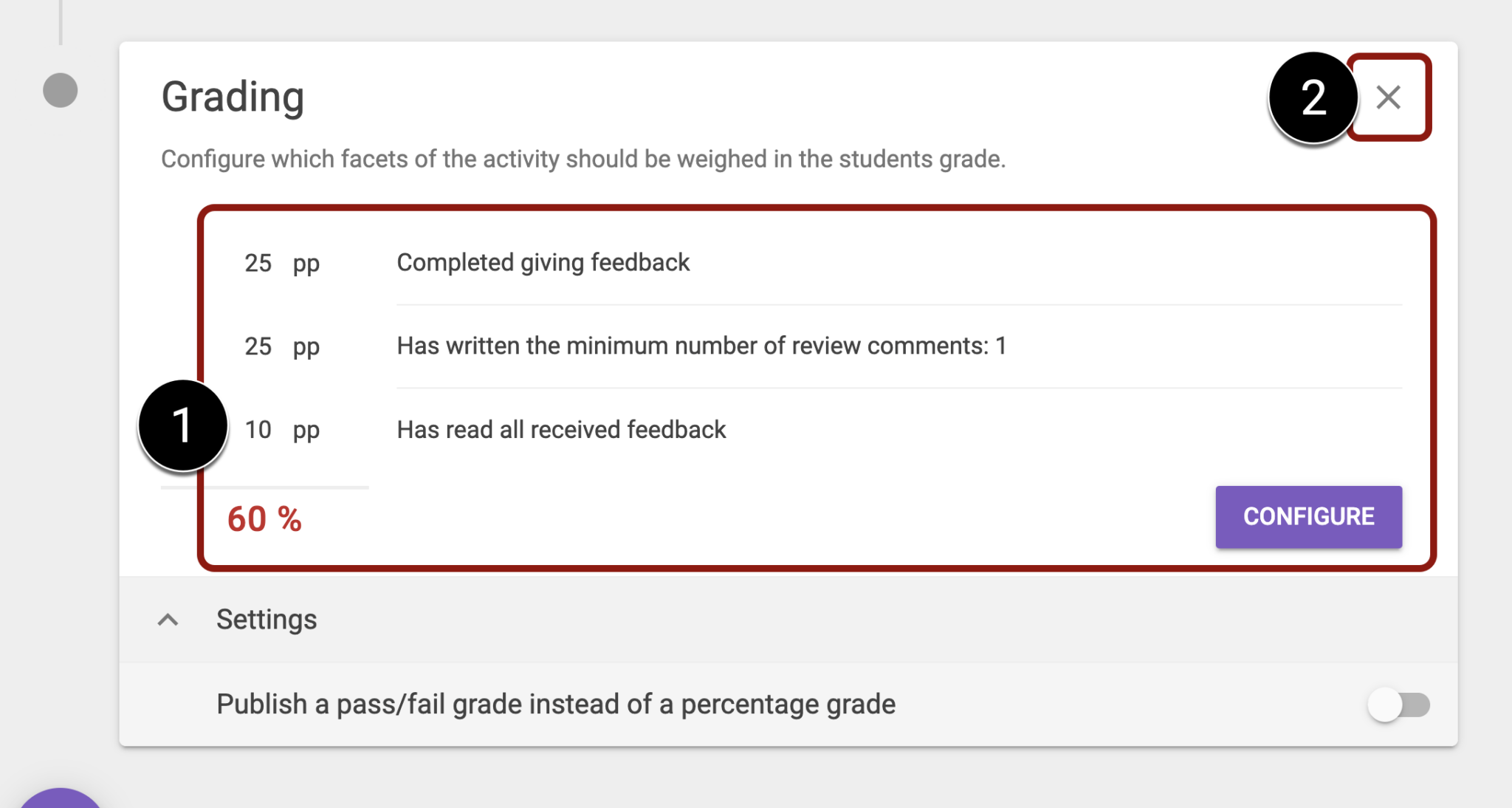Click the purple circle at bottom left

click(59, 801)
